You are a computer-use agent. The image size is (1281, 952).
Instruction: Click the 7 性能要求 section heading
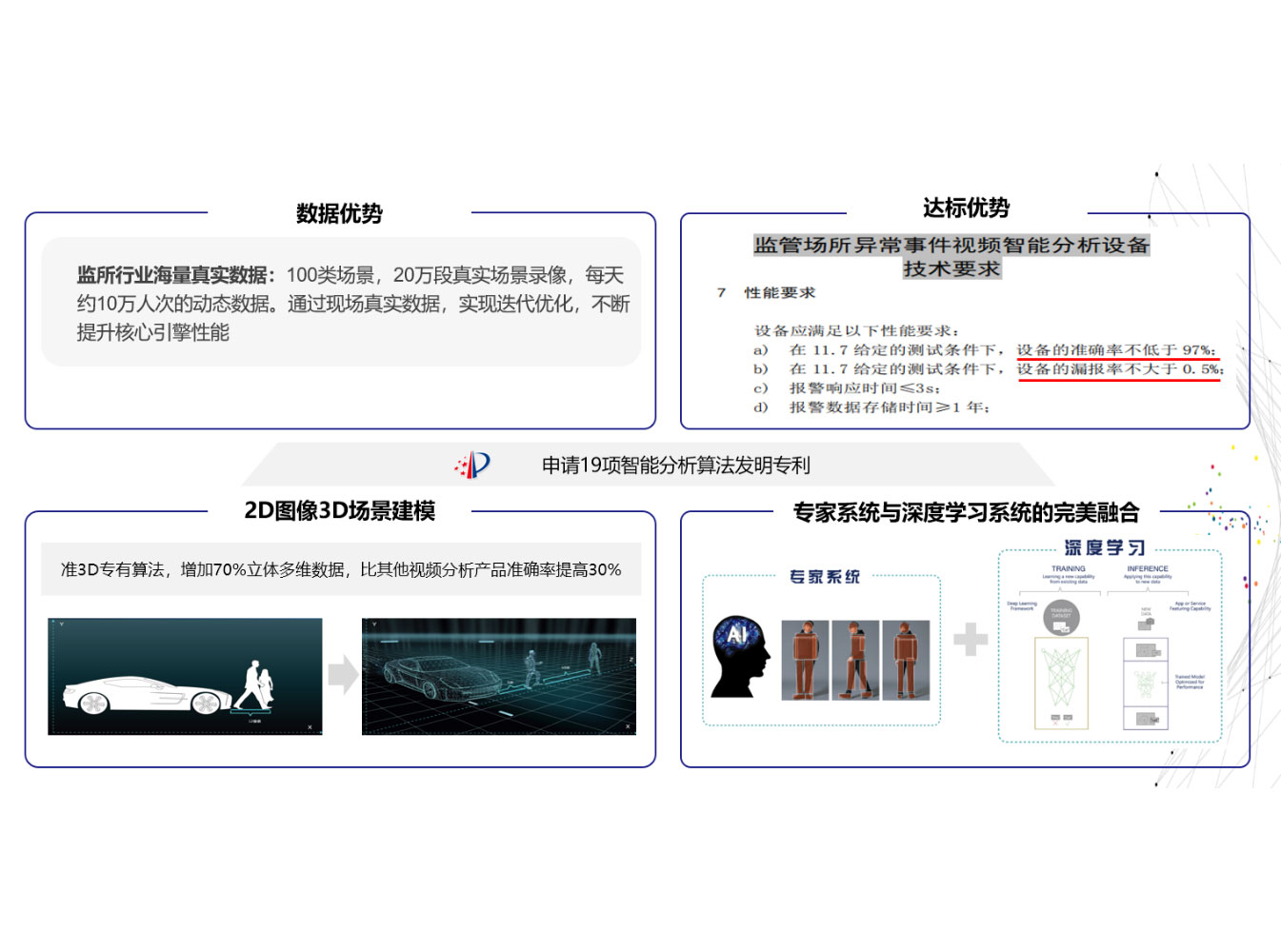pyautogui.click(x=767, y=293)
